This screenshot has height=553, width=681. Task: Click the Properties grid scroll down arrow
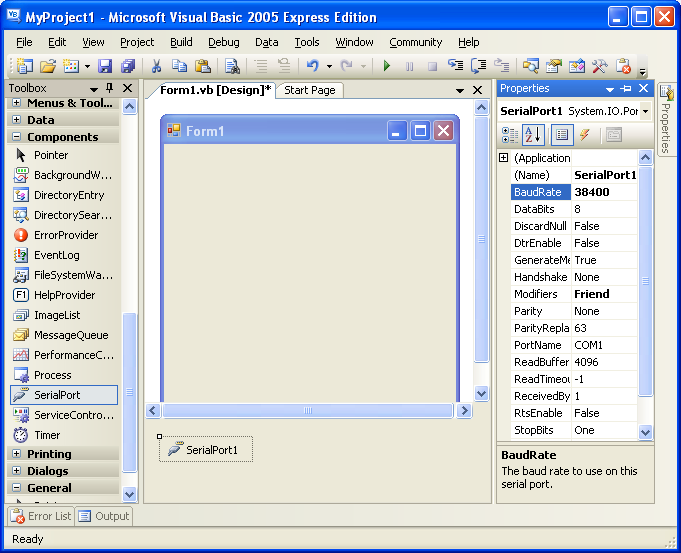click(x=645, y=432)
